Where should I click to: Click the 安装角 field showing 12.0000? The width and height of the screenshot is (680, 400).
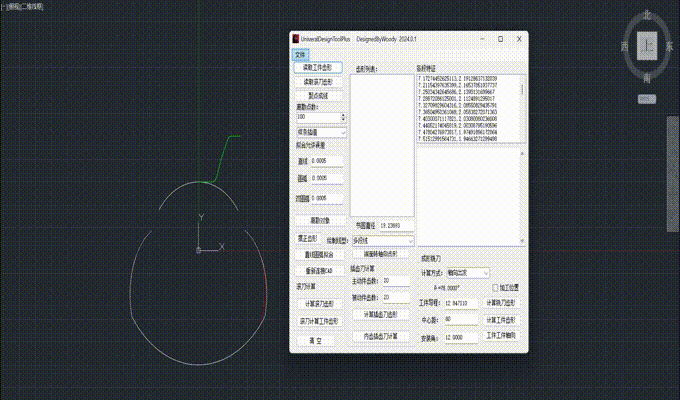click(x=461, y=338)
